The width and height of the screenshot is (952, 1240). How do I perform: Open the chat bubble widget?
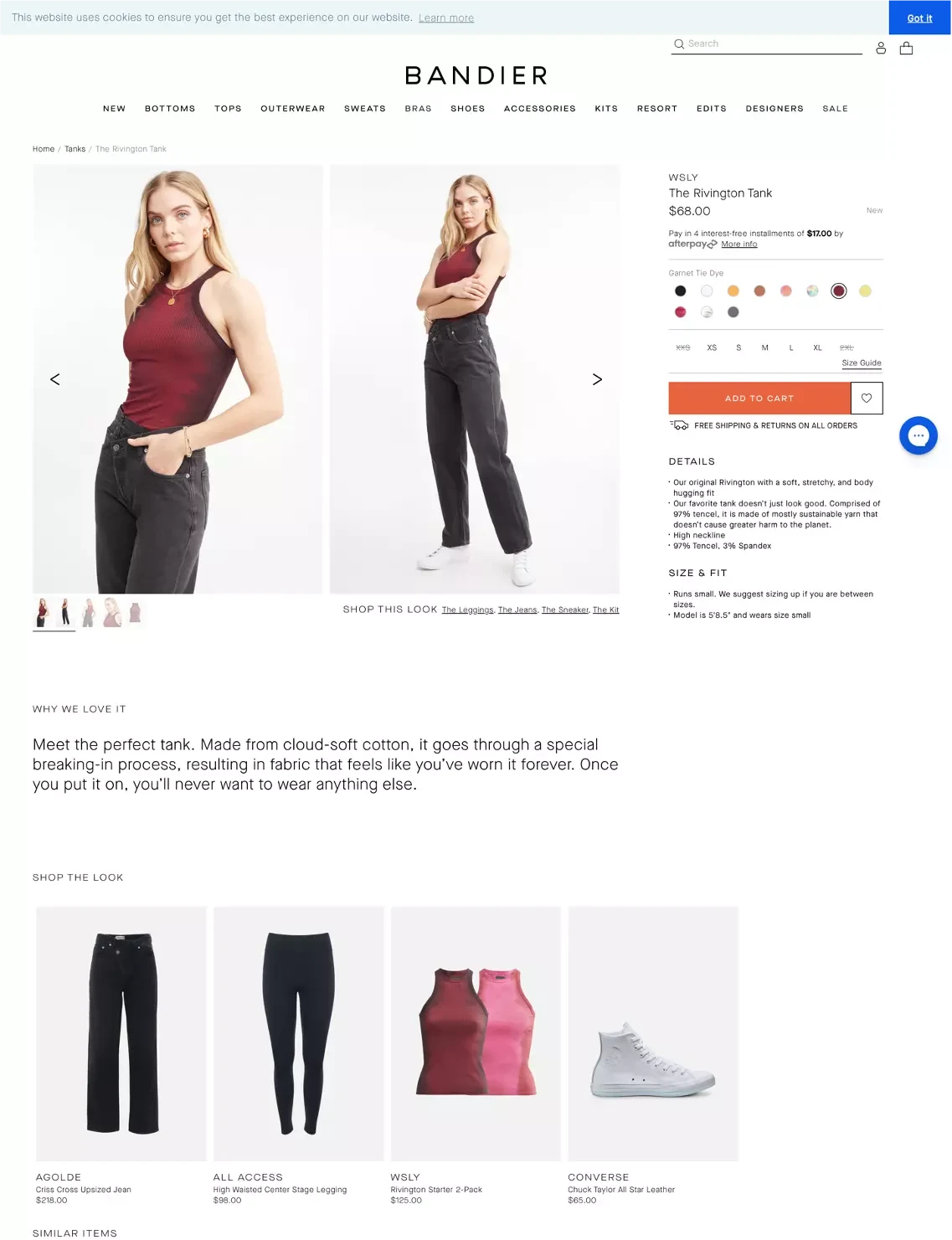[919, 435]
